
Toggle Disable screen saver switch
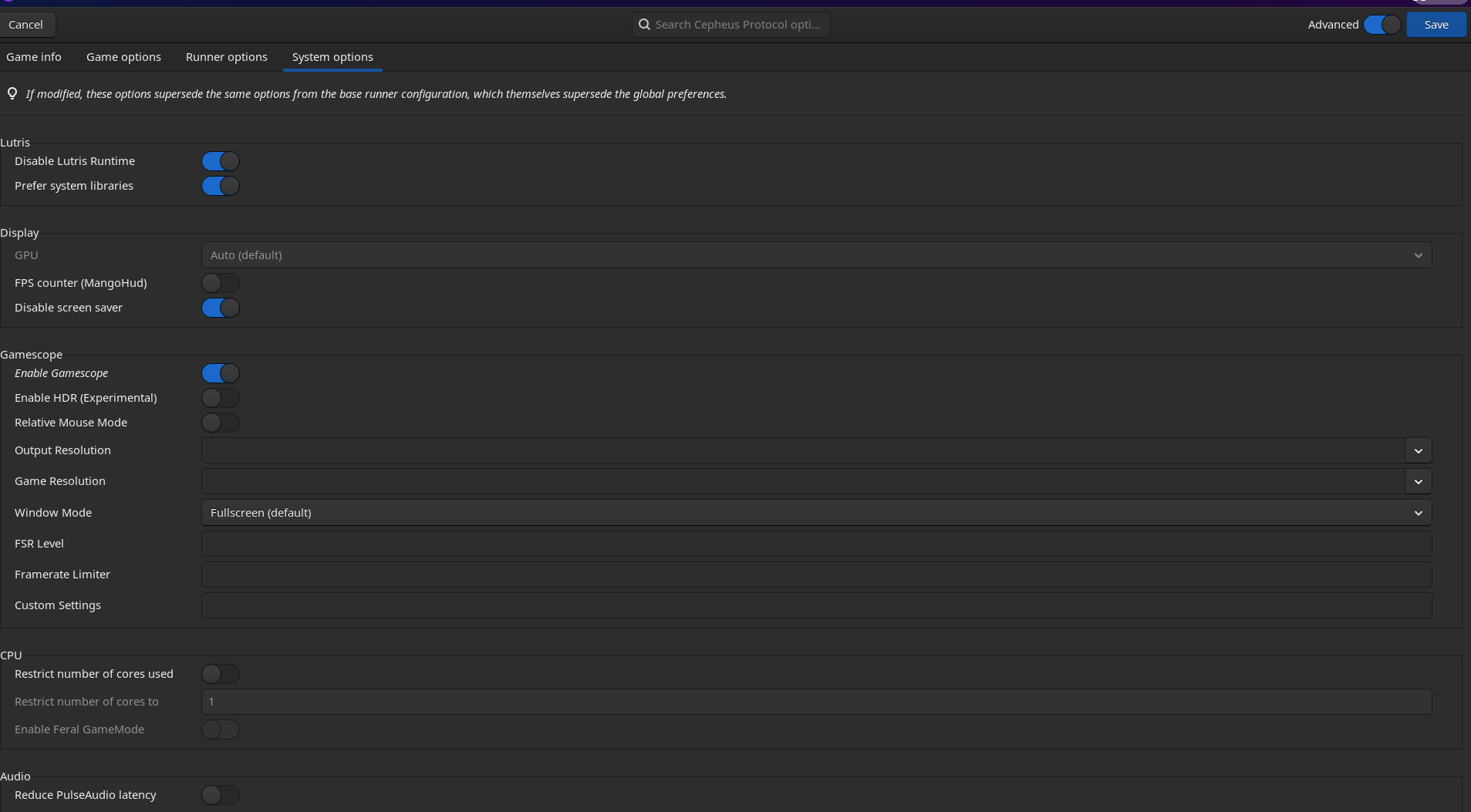coord(221,308)
